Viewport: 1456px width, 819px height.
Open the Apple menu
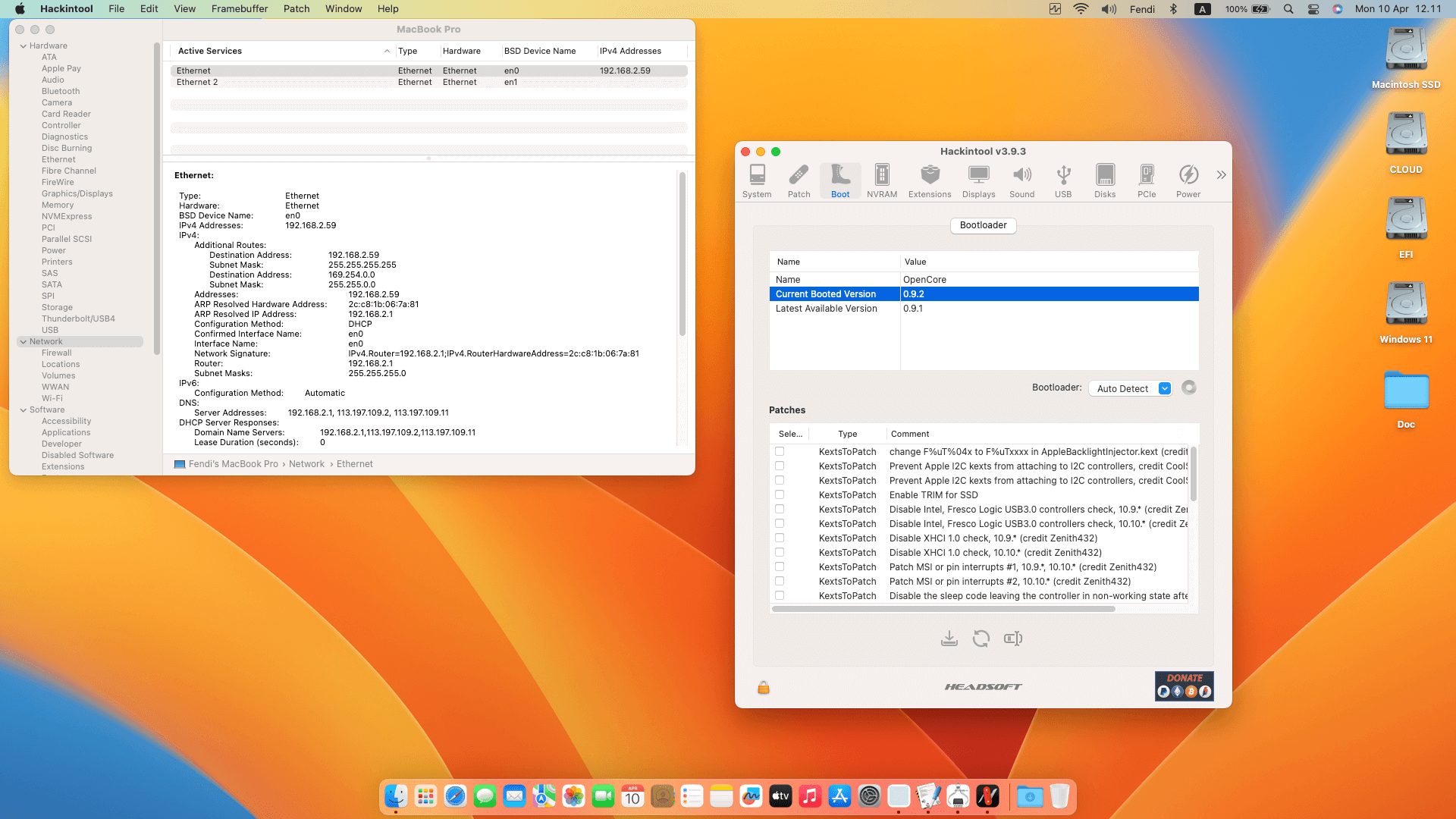(x=20, y=9)
